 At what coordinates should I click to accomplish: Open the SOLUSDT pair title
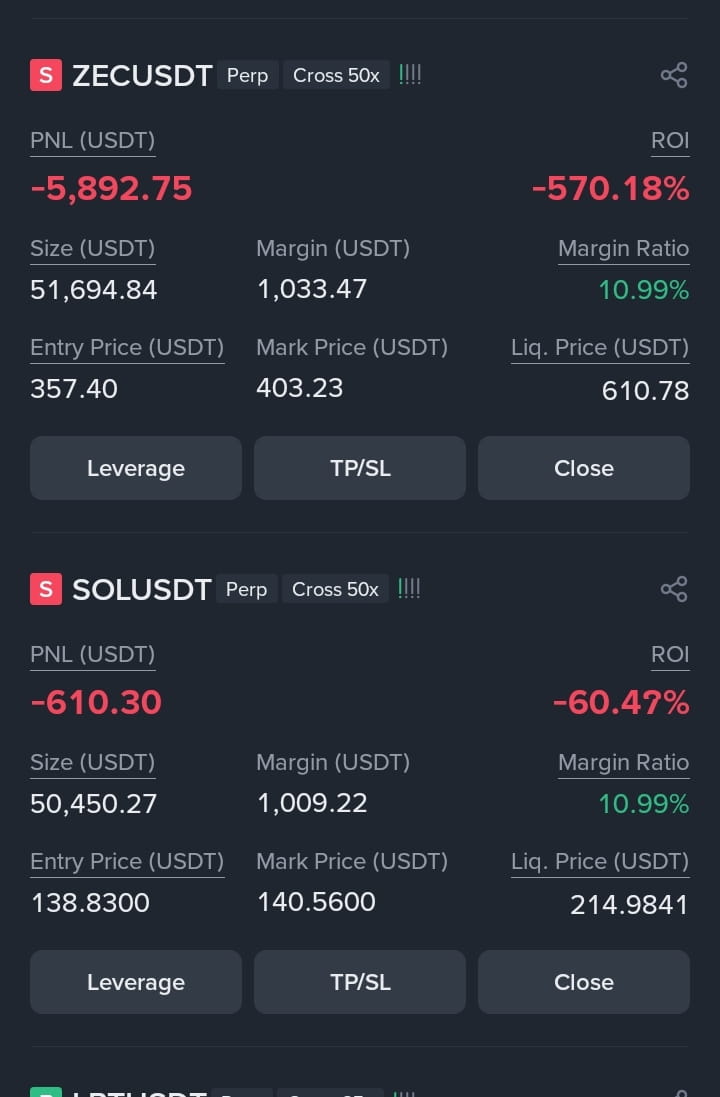[141, 589]
